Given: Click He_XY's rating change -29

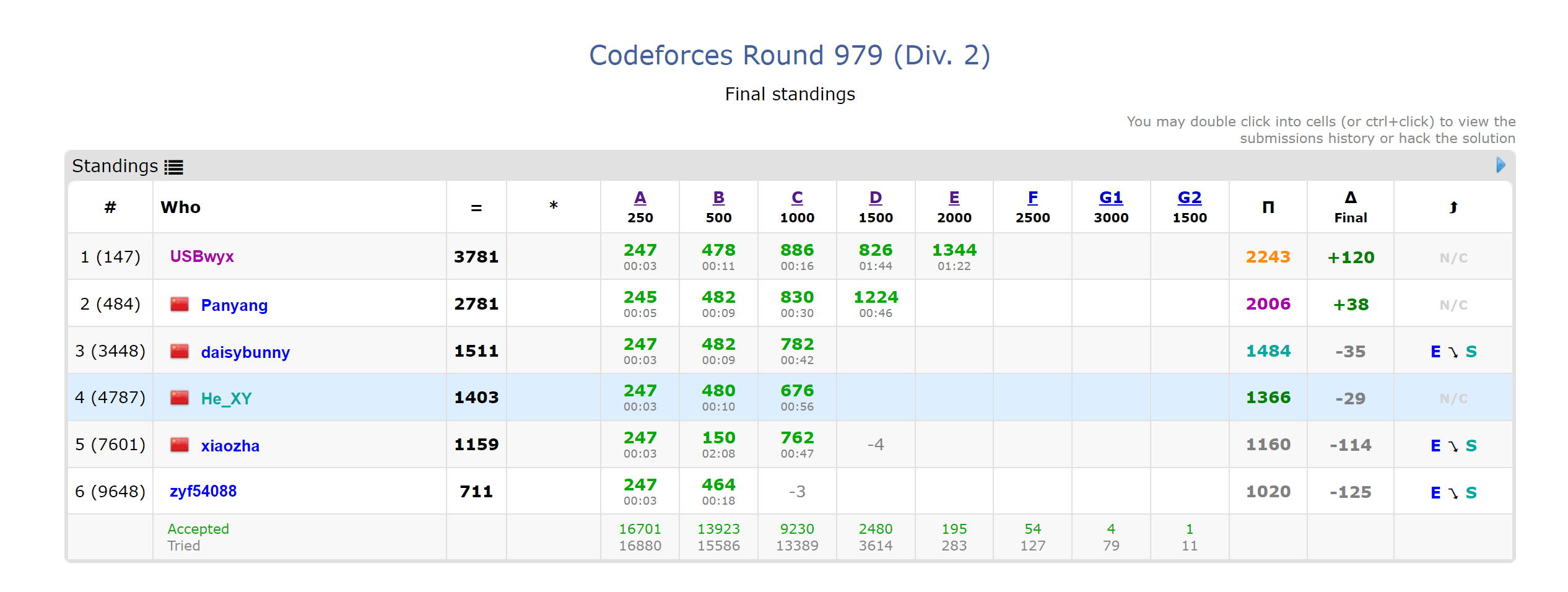Looking at the screenshot, I should click(x=1351, y=399).
